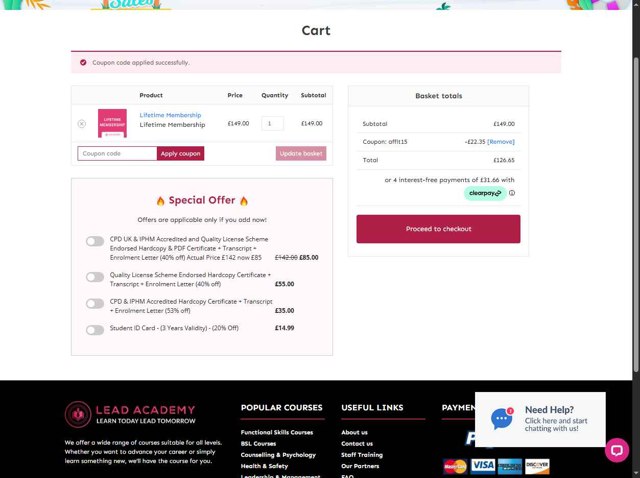Enable the Student ID Card offer

95,330
